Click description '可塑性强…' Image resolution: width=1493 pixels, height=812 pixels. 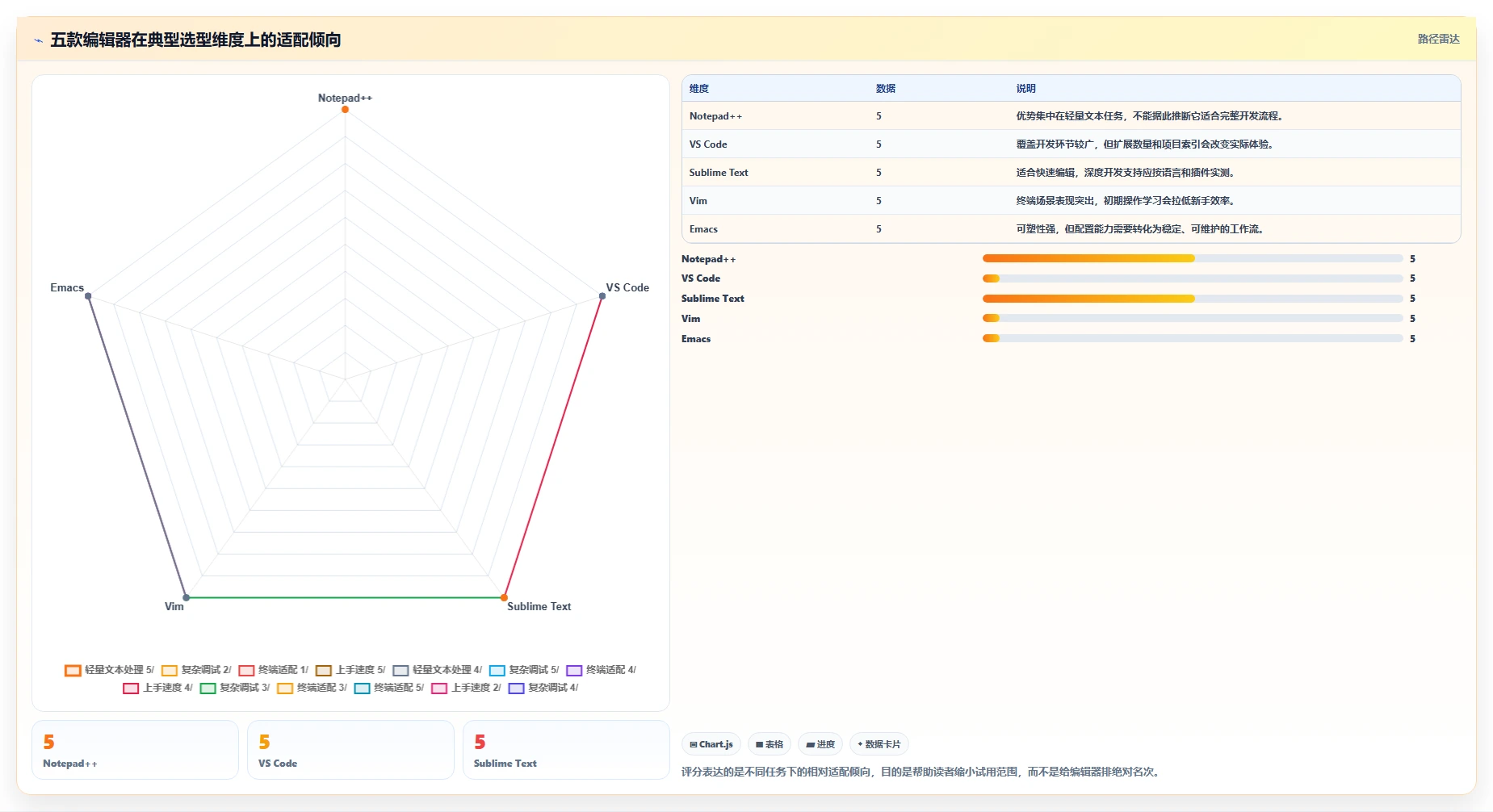(1140, 229)
